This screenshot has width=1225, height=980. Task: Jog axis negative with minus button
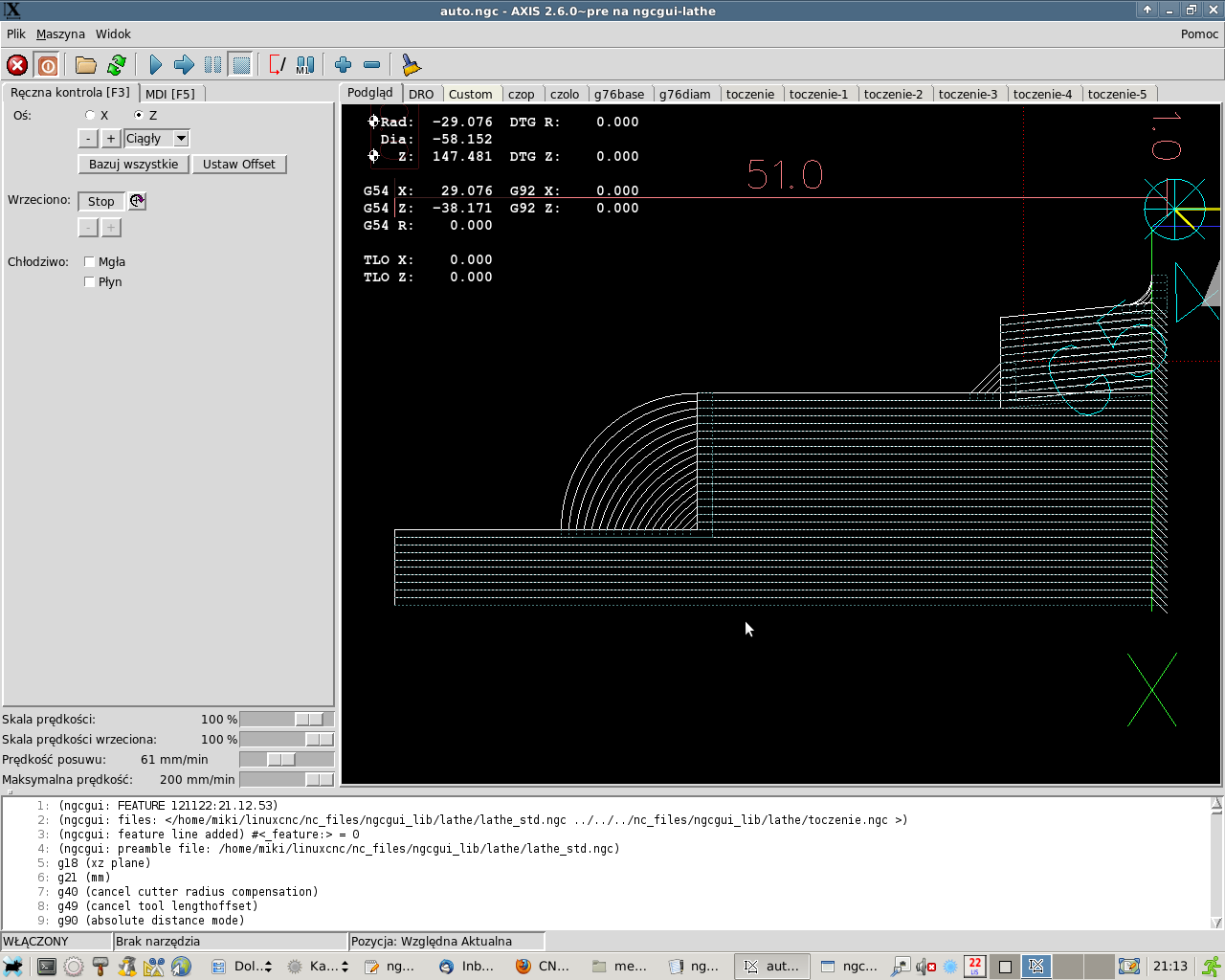click(88, 139)
